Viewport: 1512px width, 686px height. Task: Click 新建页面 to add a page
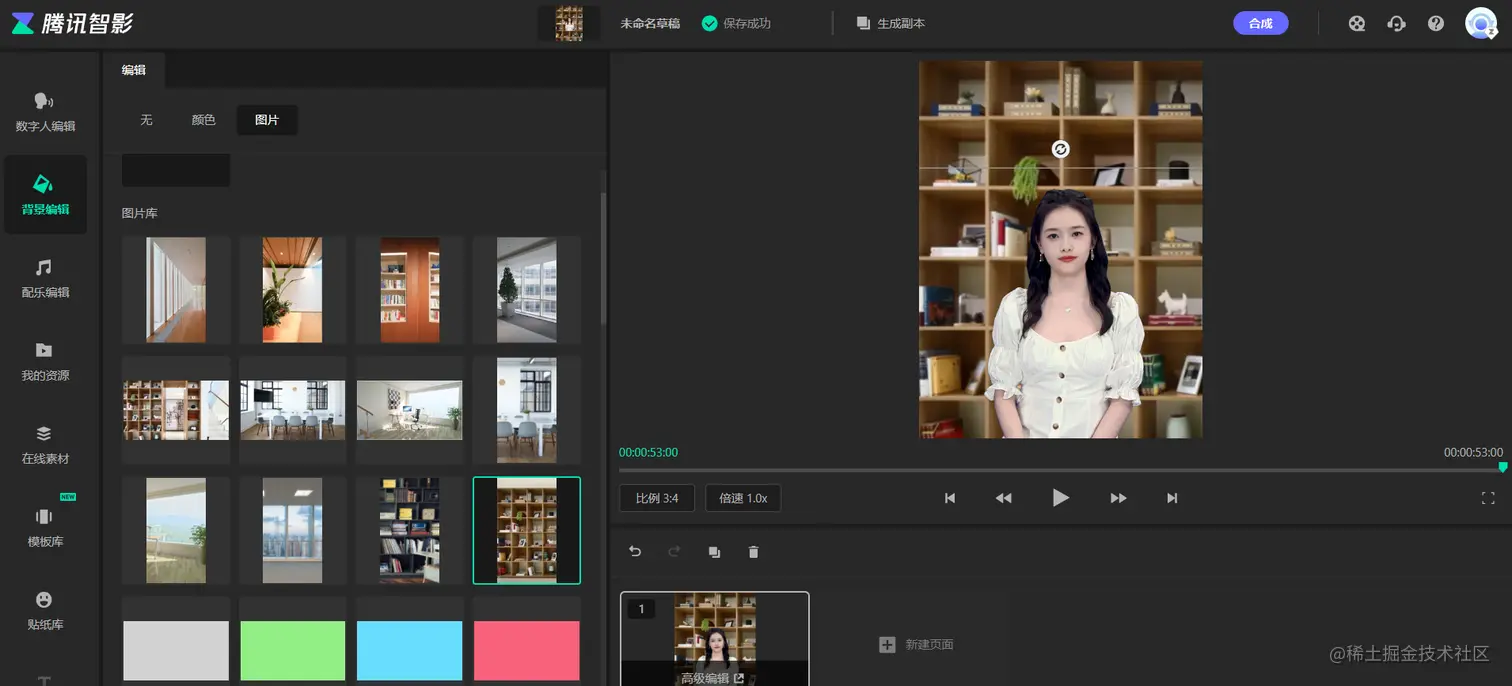click(916, 645)
